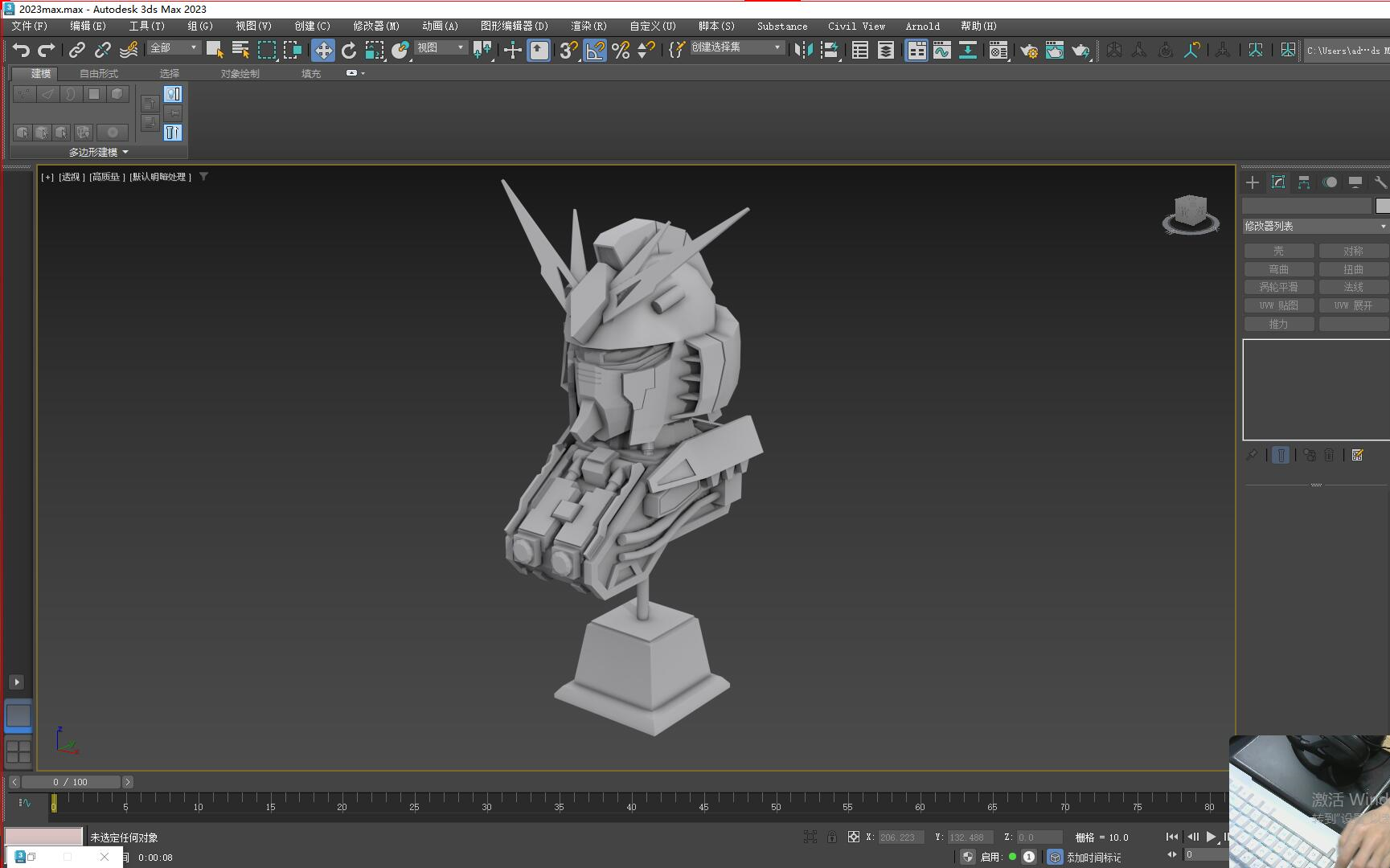This screenshot has height=868, width=1390.
Task: Open the 全部 selection filter dropdown
Action: point(174,48)
